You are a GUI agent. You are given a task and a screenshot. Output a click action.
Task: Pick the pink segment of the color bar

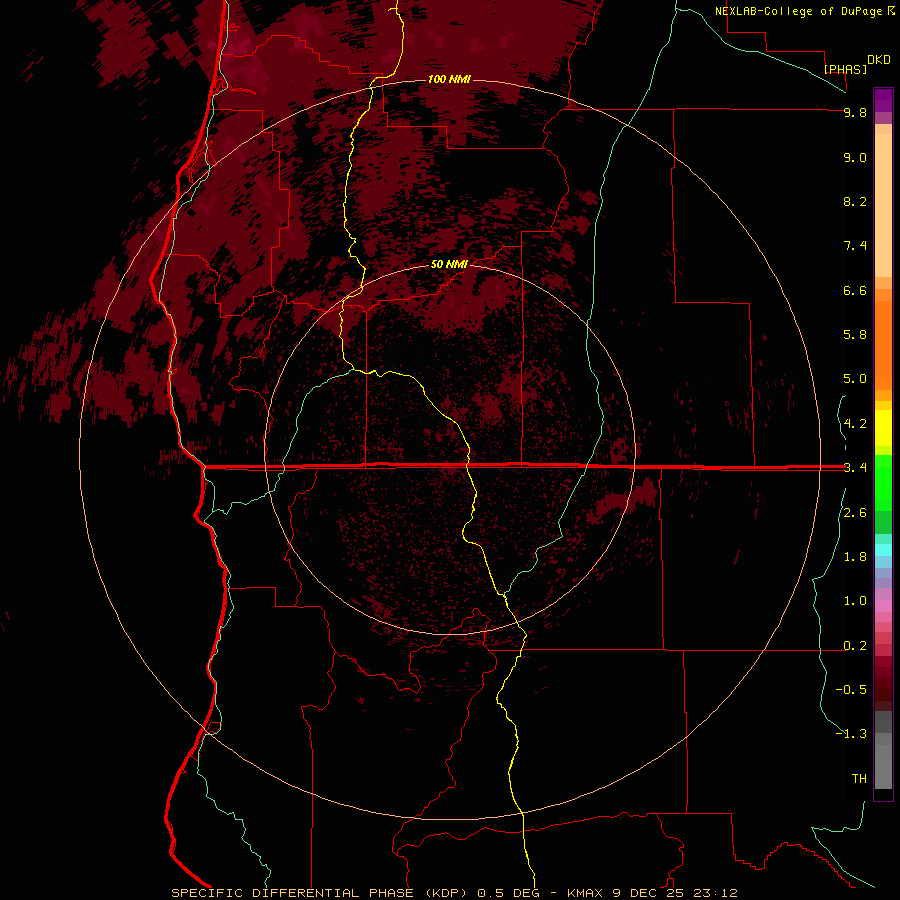pos(883,606)
